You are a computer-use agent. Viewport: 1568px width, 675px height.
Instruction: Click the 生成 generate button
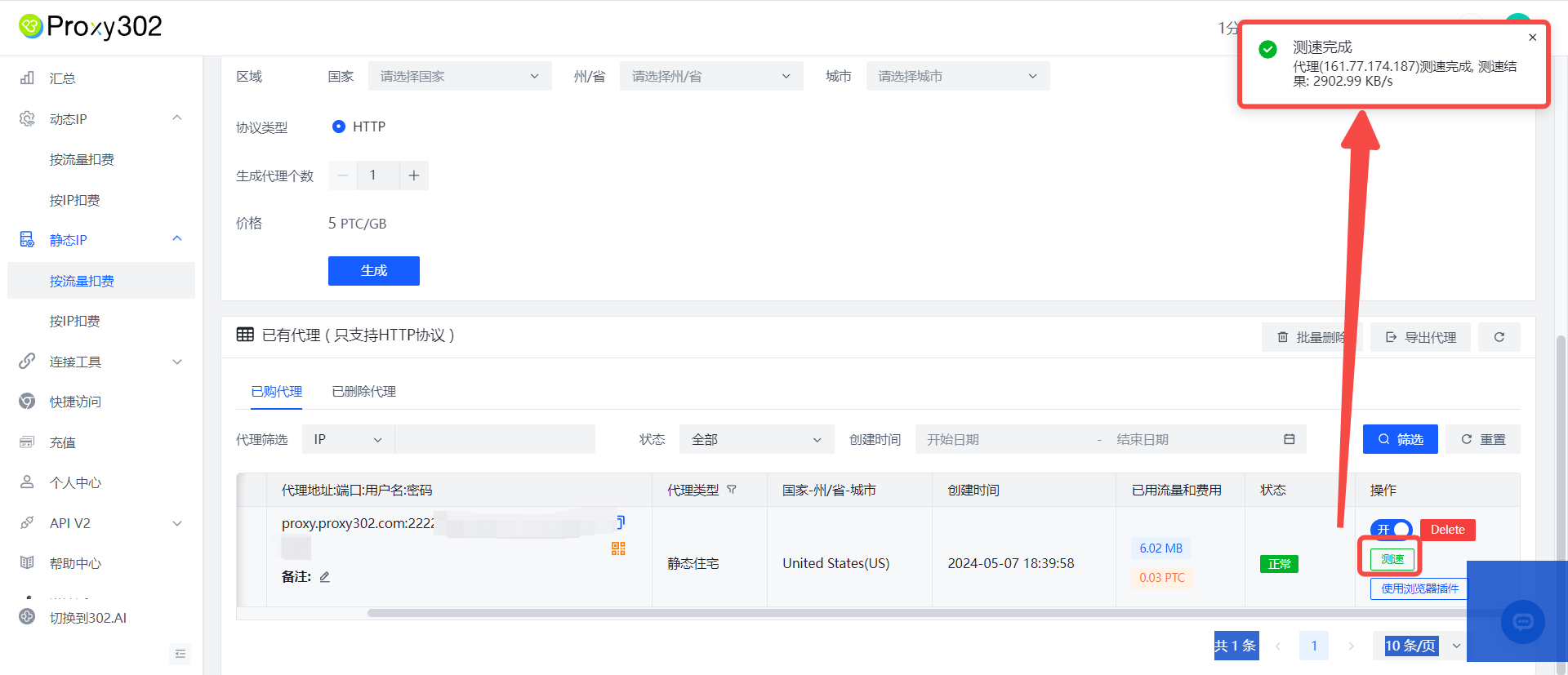(374, 271)
